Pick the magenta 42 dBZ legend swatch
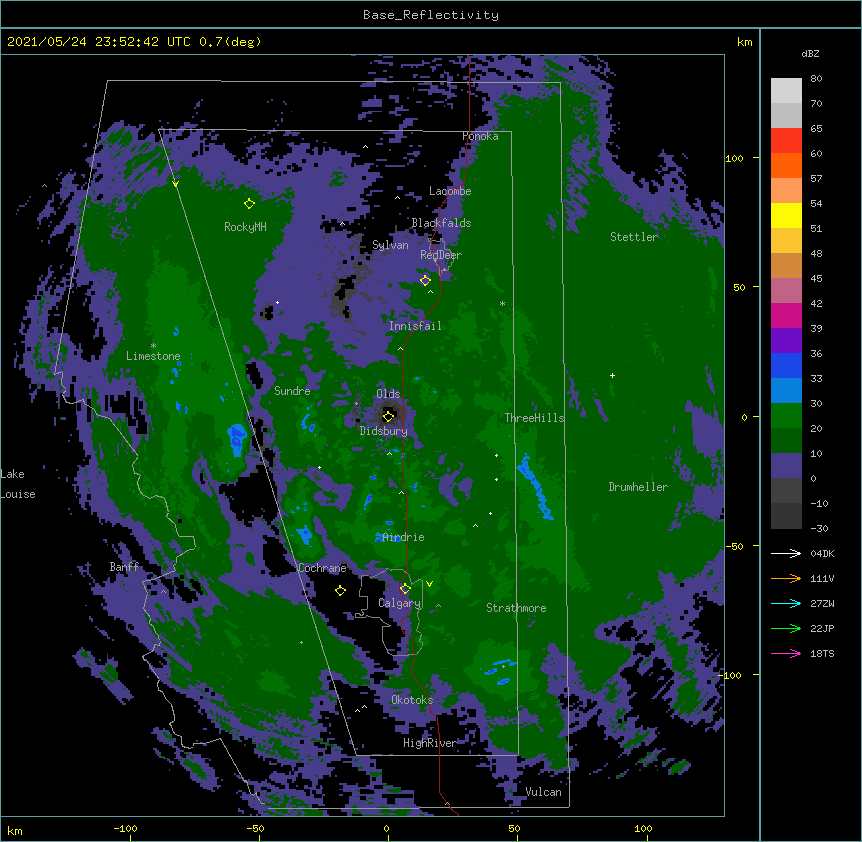862x842 pixels. (x=786, y=315)
